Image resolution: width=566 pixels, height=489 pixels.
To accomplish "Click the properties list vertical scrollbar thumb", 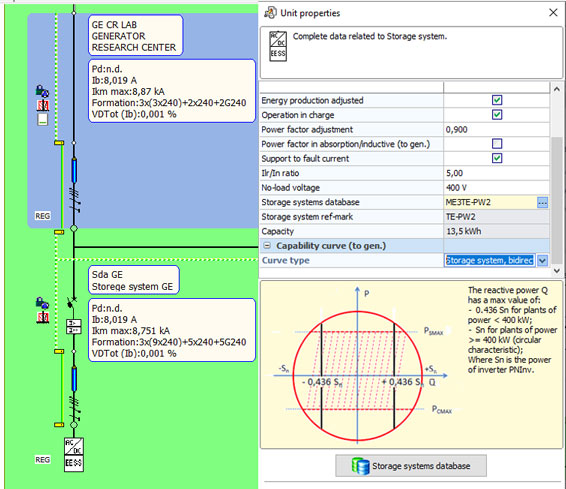I will (556, 198).
